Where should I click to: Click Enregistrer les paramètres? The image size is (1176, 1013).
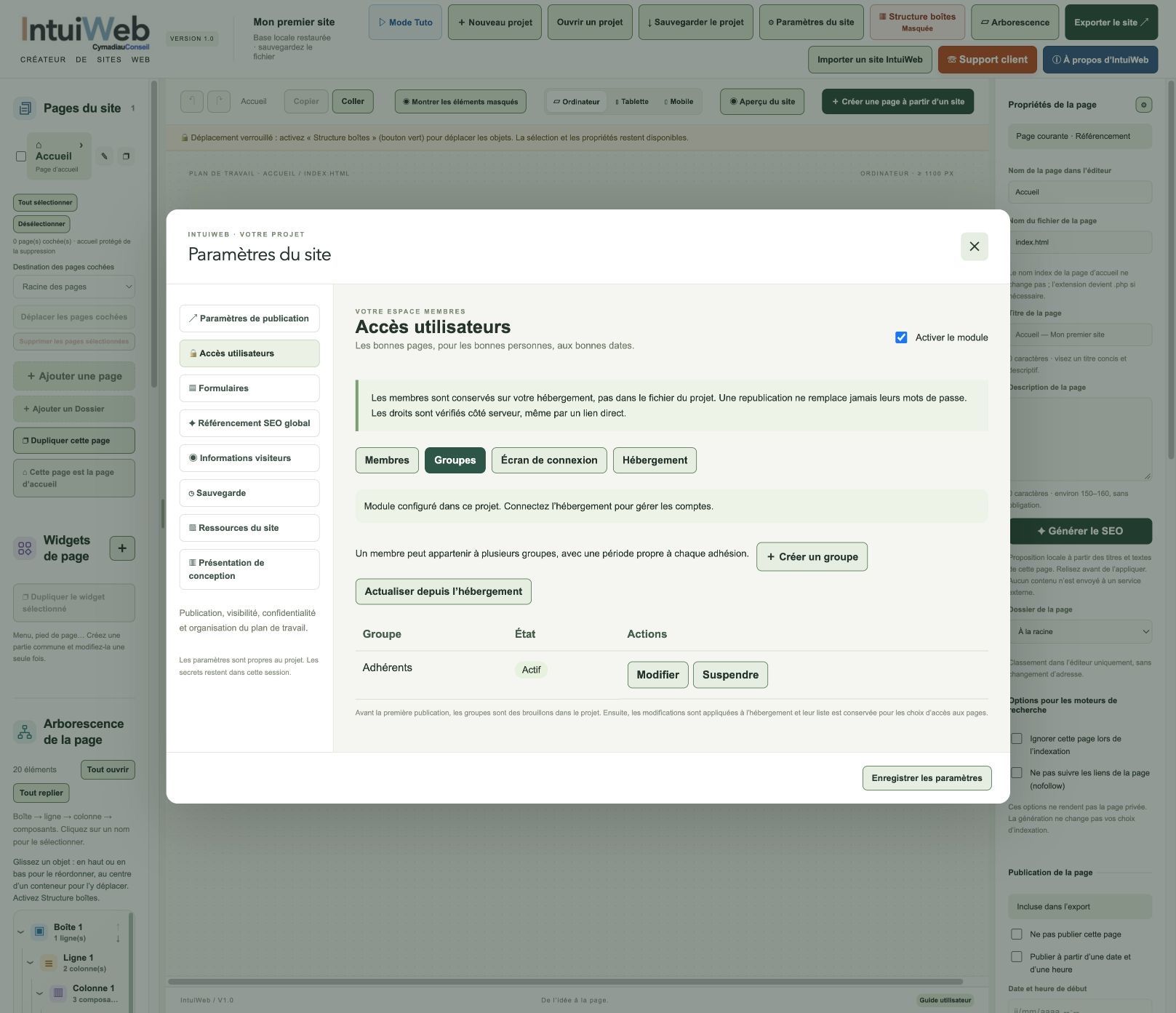click(927, 778)
